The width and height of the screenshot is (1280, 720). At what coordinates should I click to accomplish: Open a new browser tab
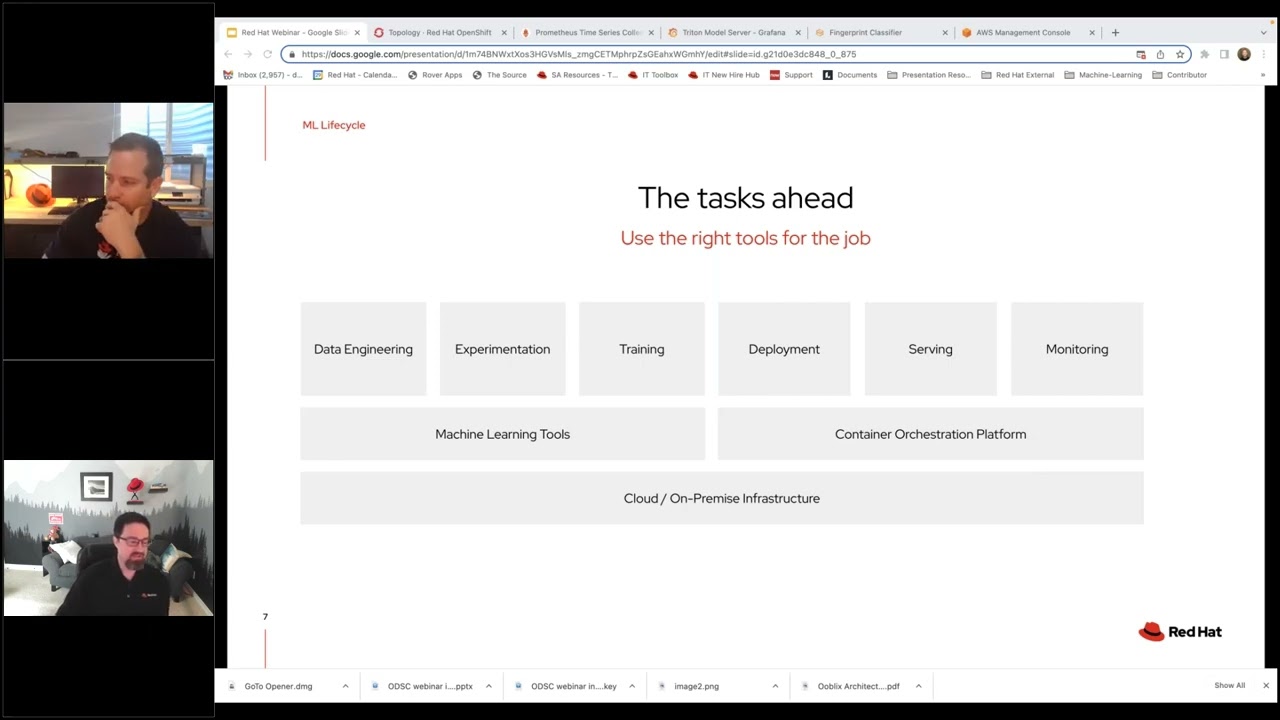[x=1115, y=32]
